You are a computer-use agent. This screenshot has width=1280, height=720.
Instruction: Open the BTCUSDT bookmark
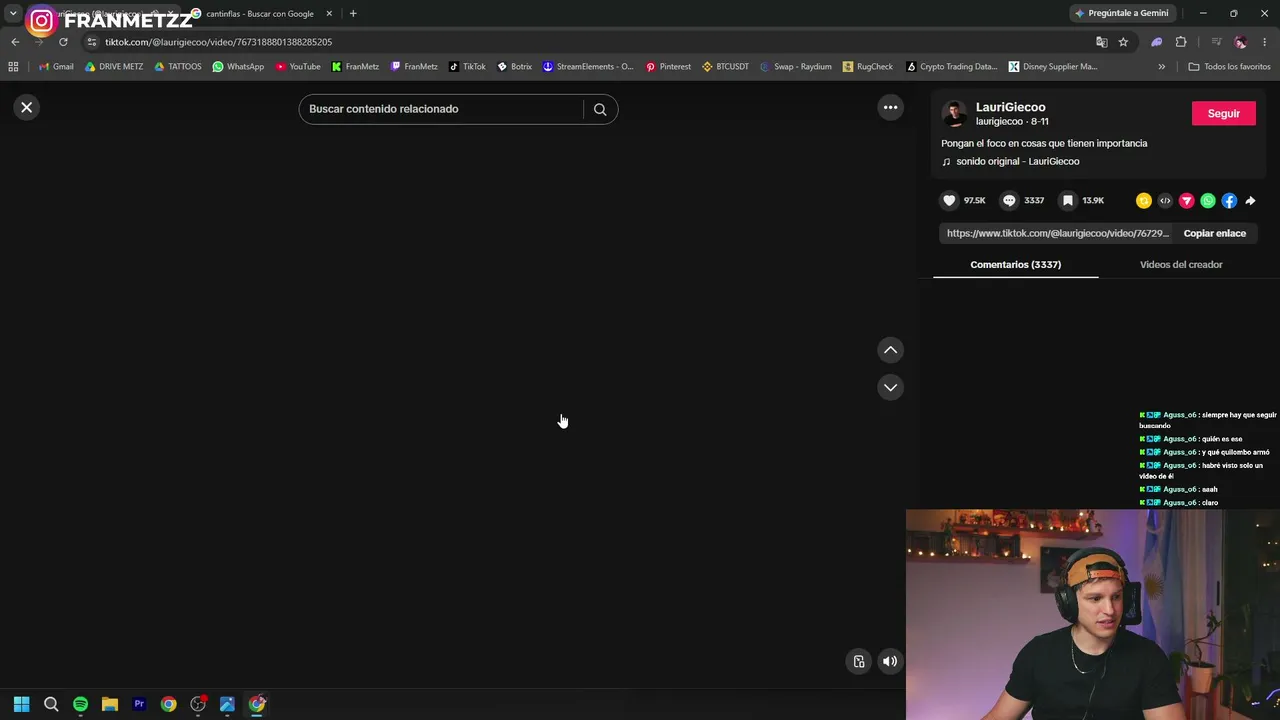pos(725,67)
